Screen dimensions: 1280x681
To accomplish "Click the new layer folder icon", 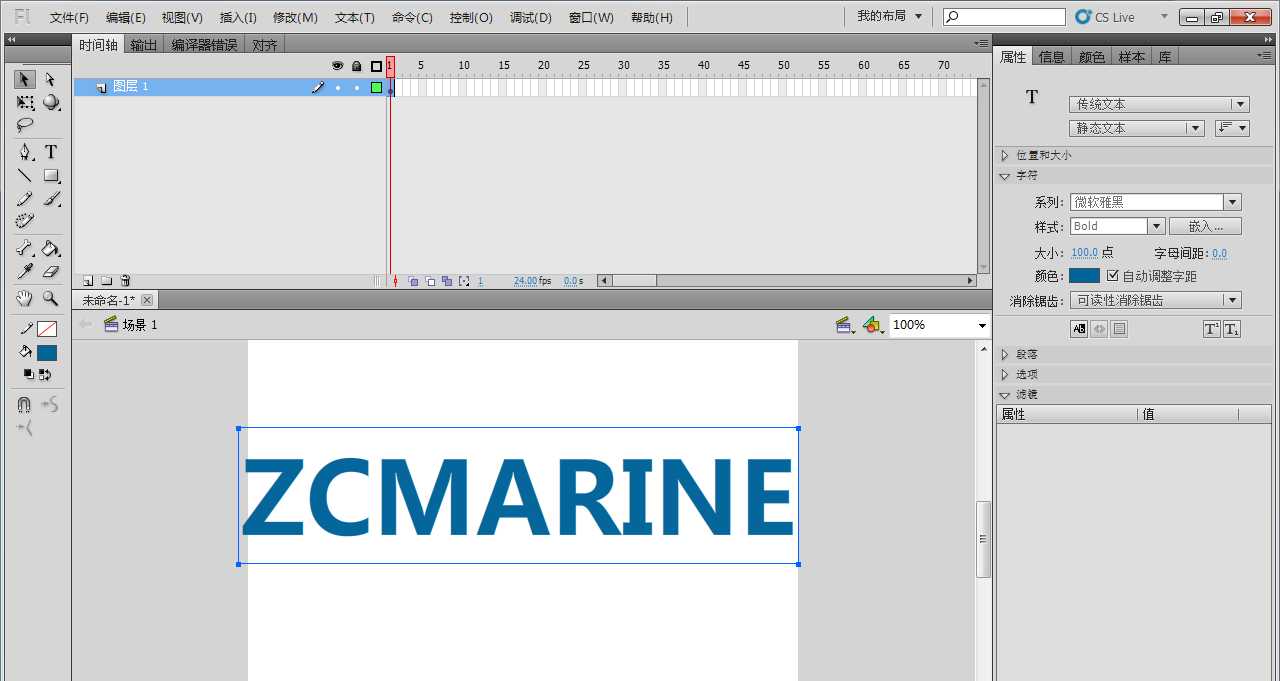I will [x=106, y=281].
